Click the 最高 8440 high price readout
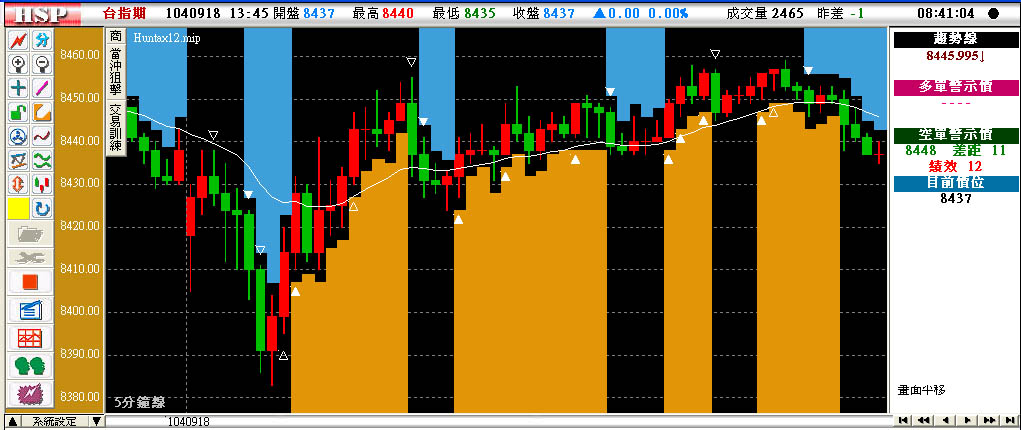The height and width of the screenshot is (430, 1021). click(383, 13)
